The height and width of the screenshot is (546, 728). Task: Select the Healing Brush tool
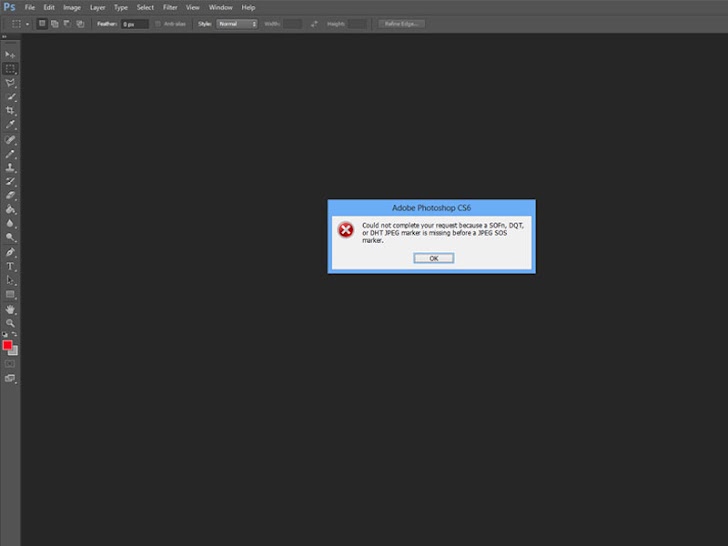point(10,139)
